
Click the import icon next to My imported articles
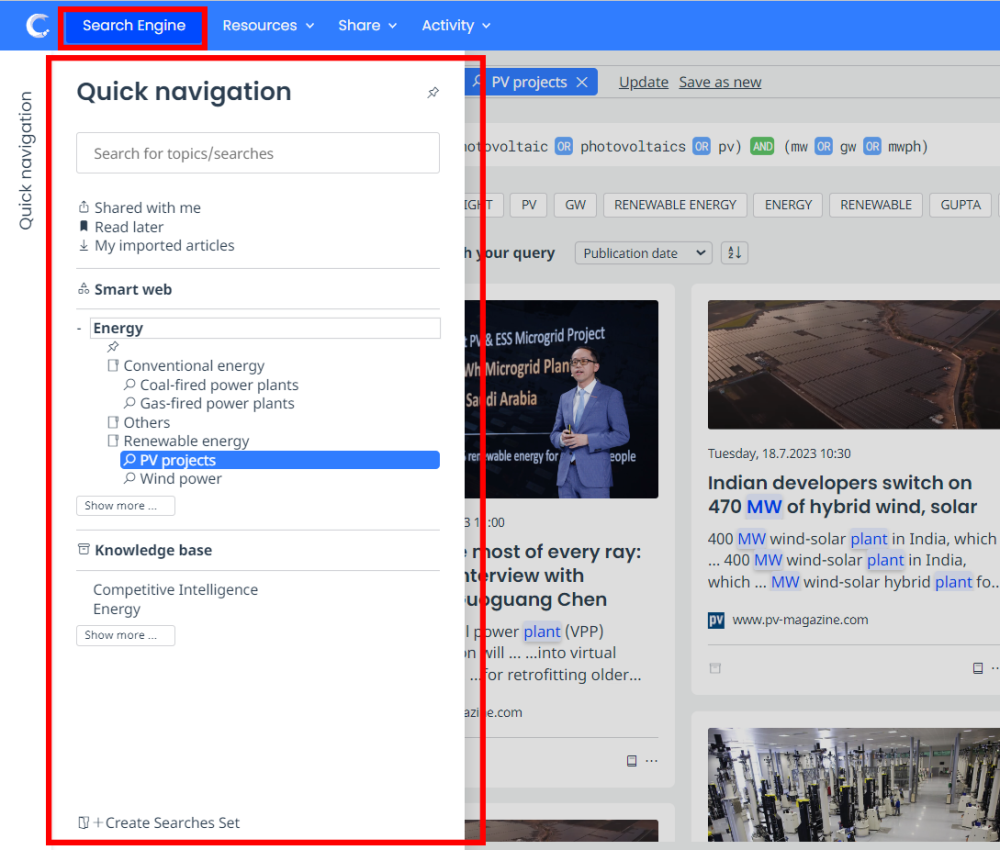point(84,245)
